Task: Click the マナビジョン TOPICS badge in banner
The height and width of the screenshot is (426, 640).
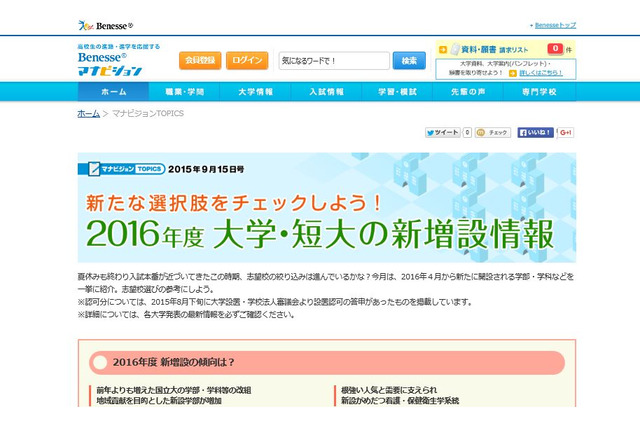Action: 121,169
